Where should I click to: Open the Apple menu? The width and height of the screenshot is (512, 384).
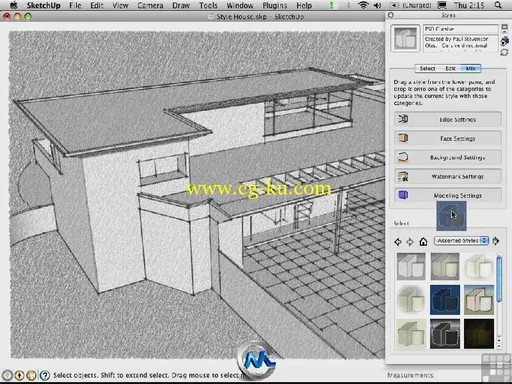(13, 5)
